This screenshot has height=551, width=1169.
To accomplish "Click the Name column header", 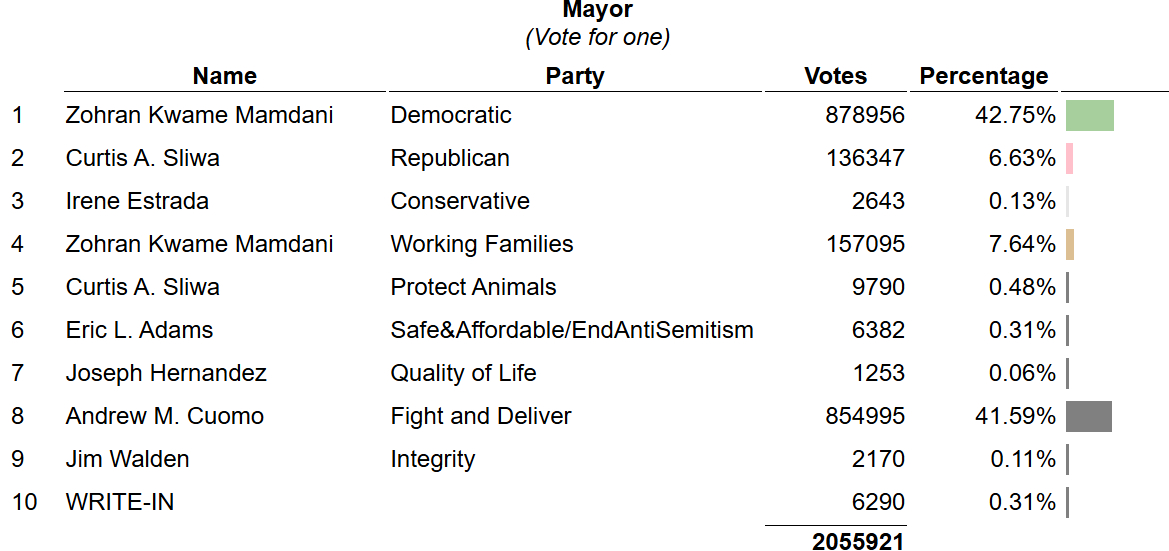I will [224, 76].
